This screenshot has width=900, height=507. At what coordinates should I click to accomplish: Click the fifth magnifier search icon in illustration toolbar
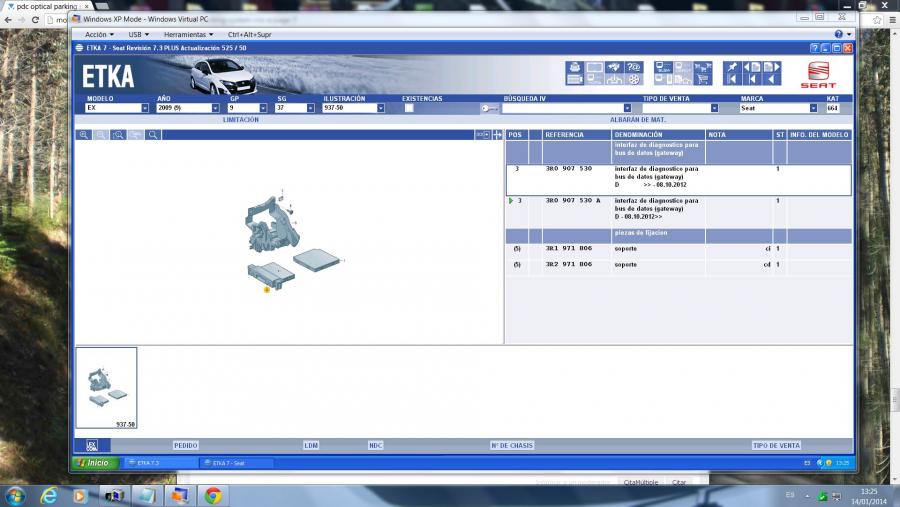coord(153,135)
